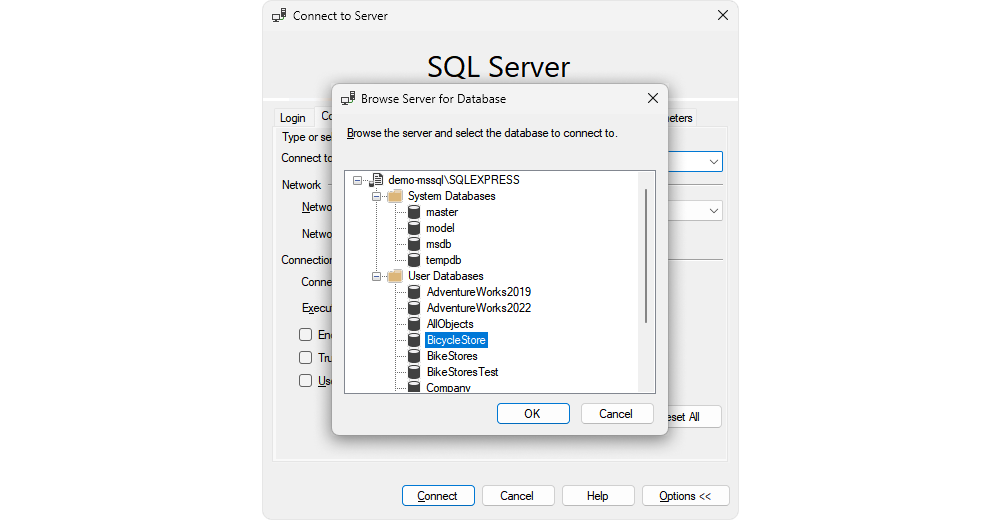Toggle the Trust server certificate checkbox
The image size is (1000, 520).
point(305,357)
